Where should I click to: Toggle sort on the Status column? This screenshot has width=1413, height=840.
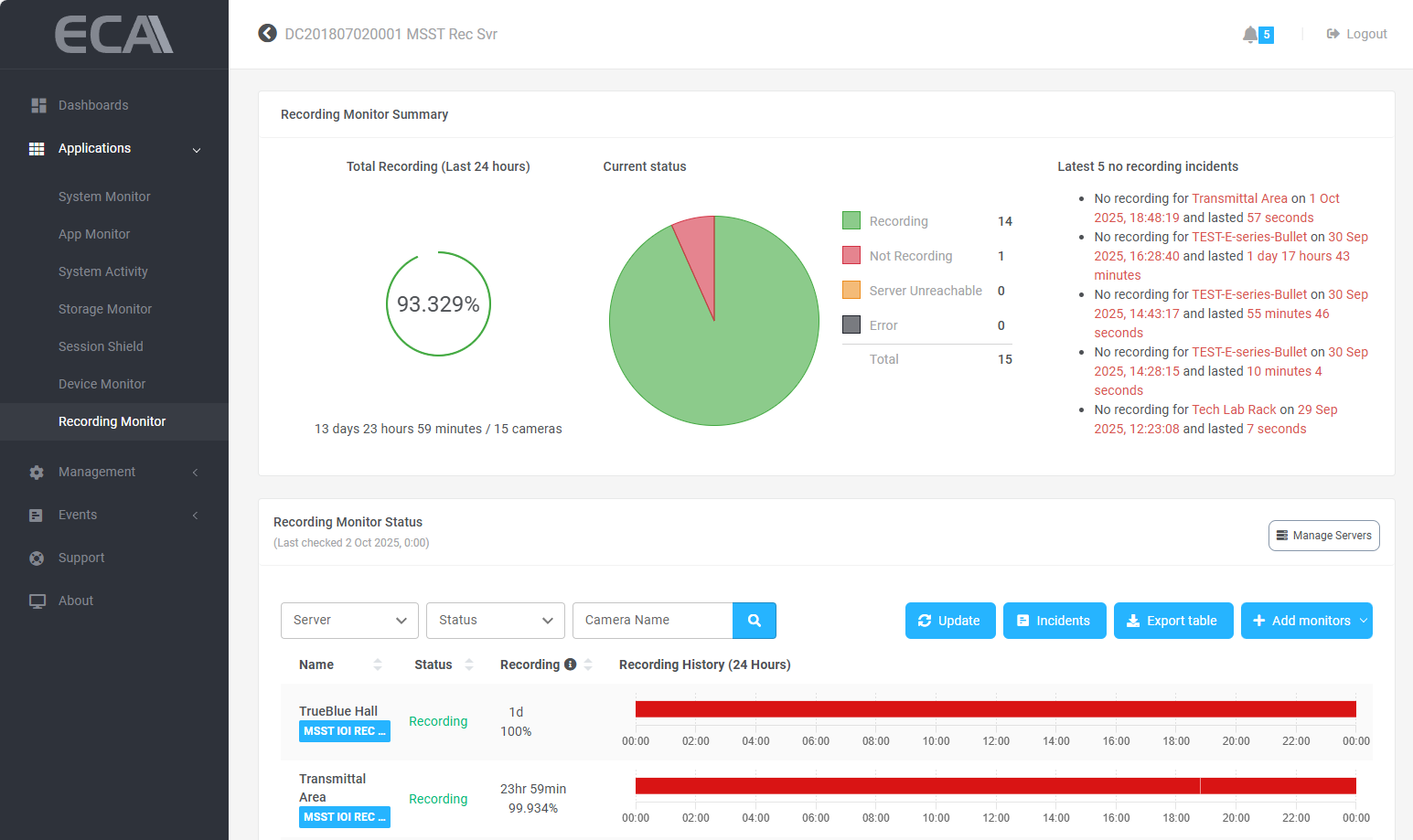click(x=469, y=665)
